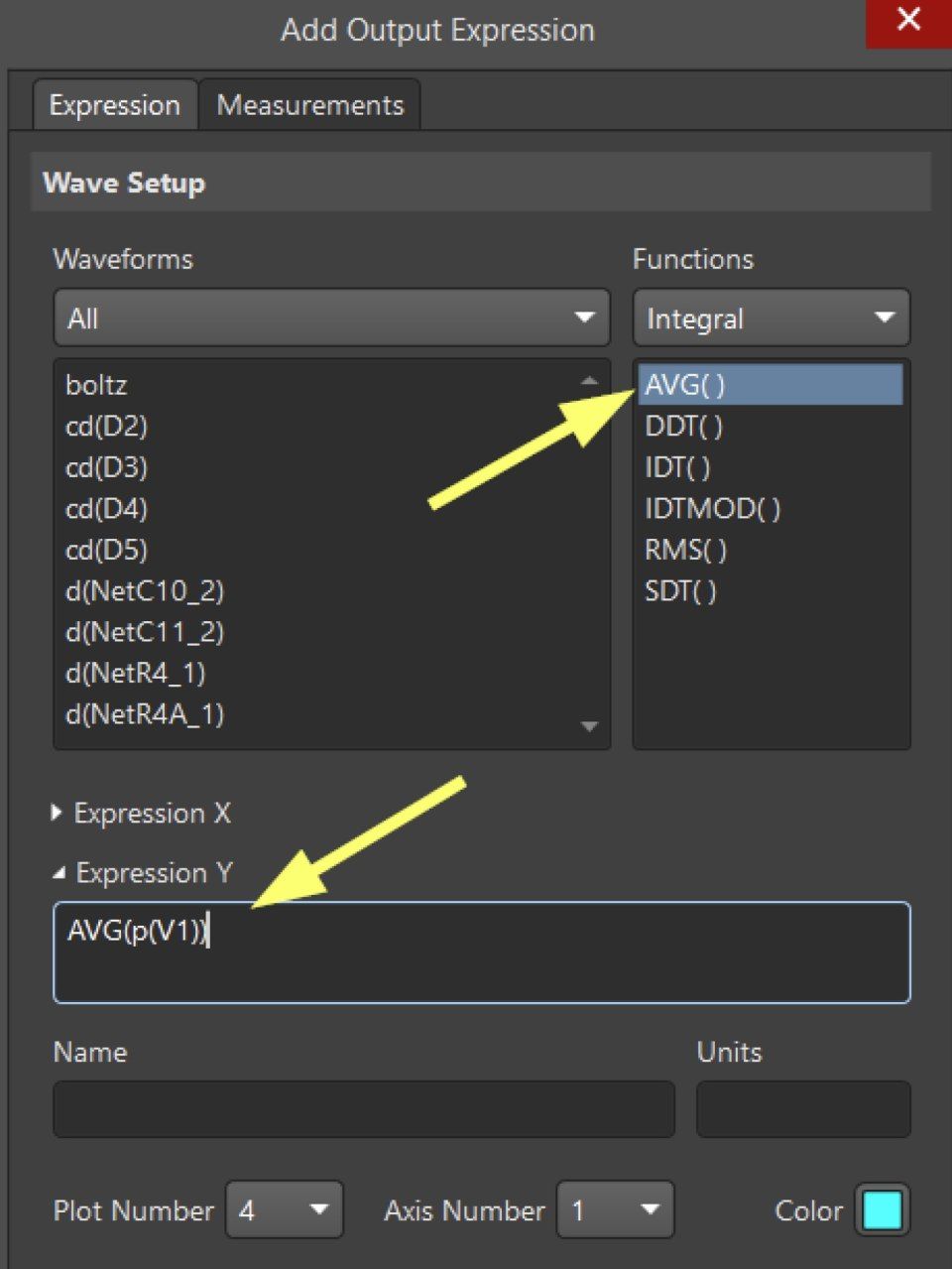
Task: Select the IDT( ) function
Action: [x=678, y=466]
